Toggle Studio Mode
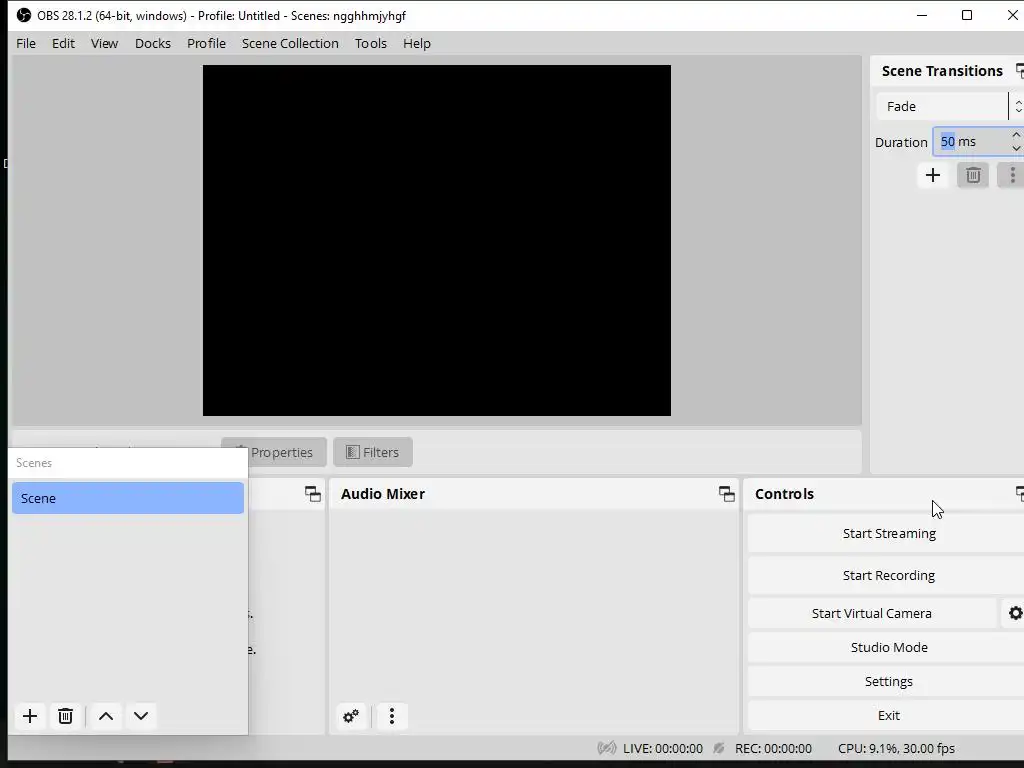Screen dimensions: 1024x768 pos(889,647)
